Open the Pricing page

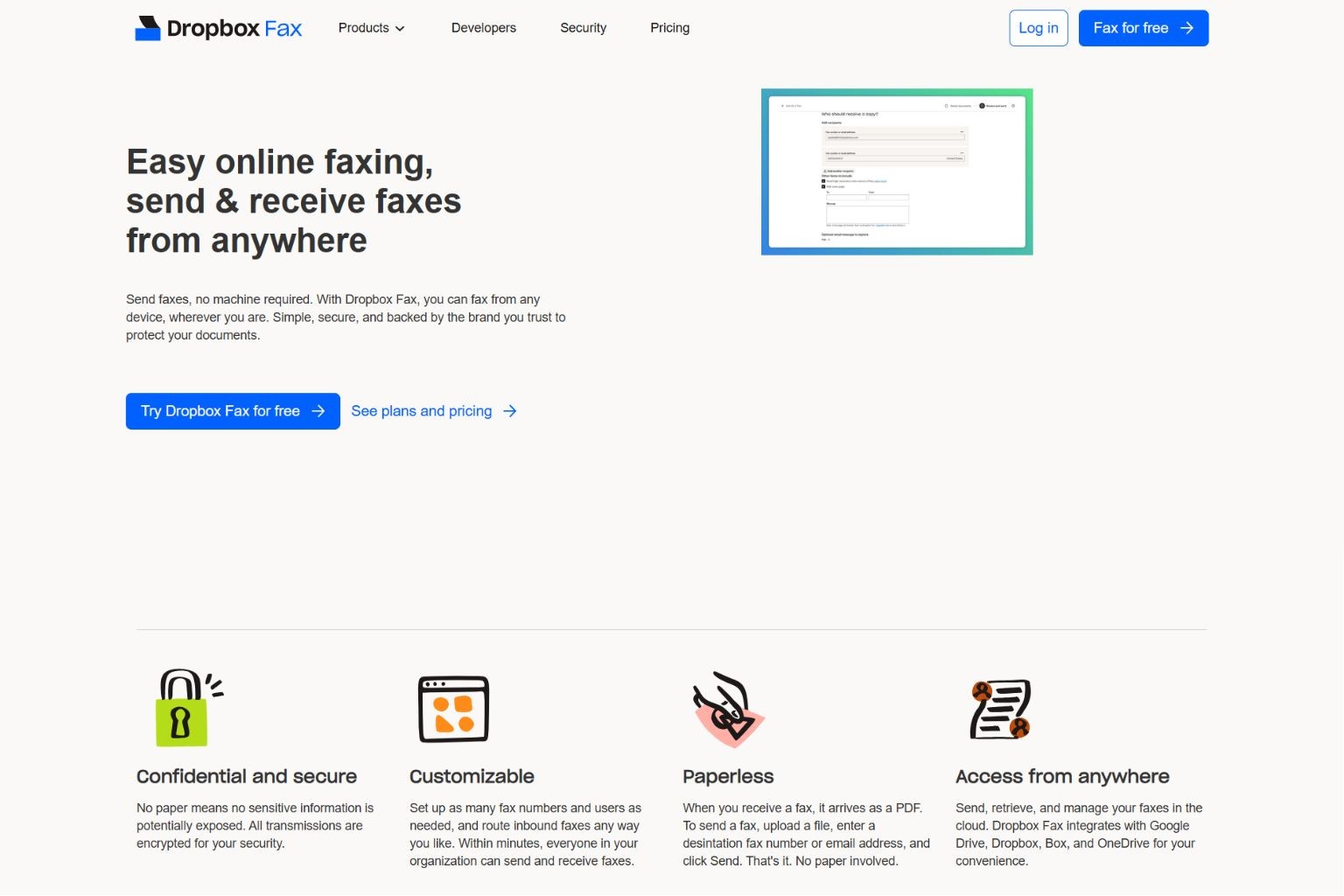[x=669, y=28]
